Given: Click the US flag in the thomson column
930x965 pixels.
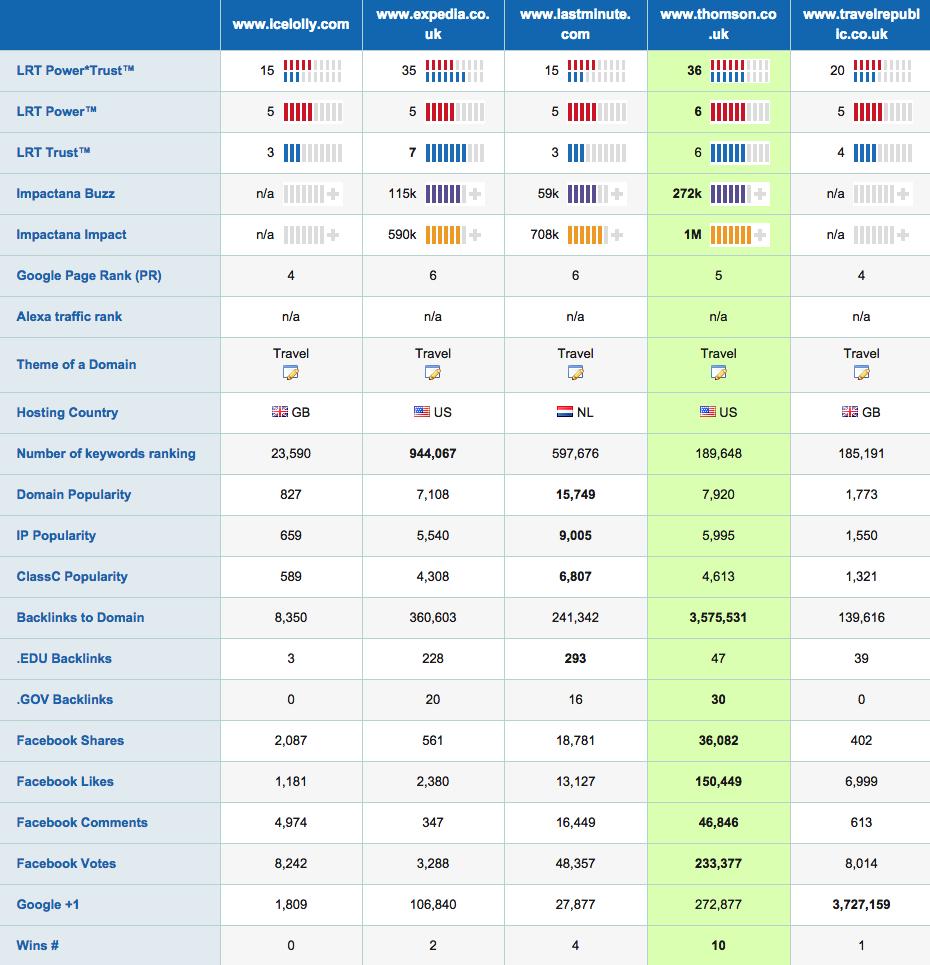Looking at the screenshot, I should (707, 412).
